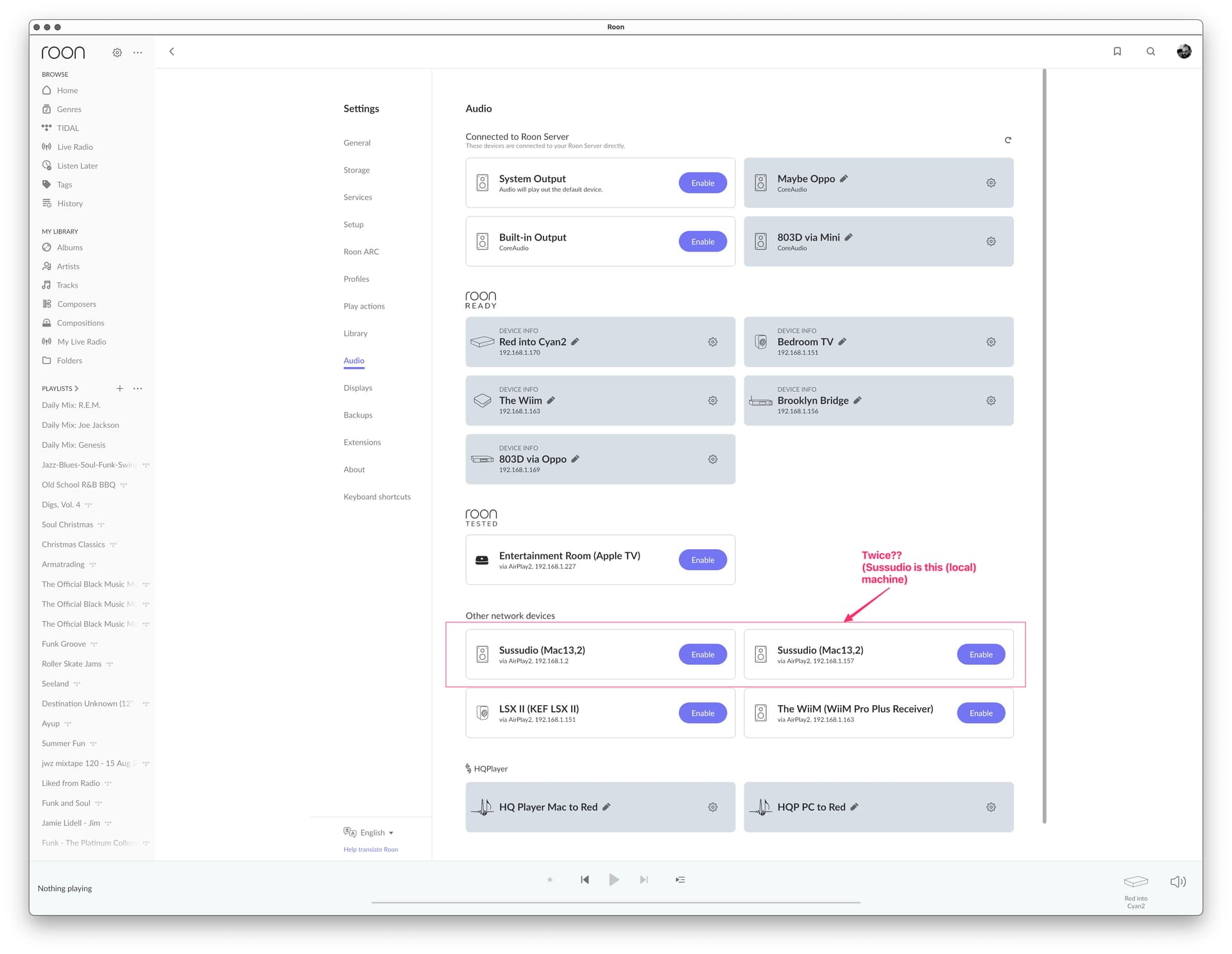
Task: Enable the System Output device
Action: point(702,183)
